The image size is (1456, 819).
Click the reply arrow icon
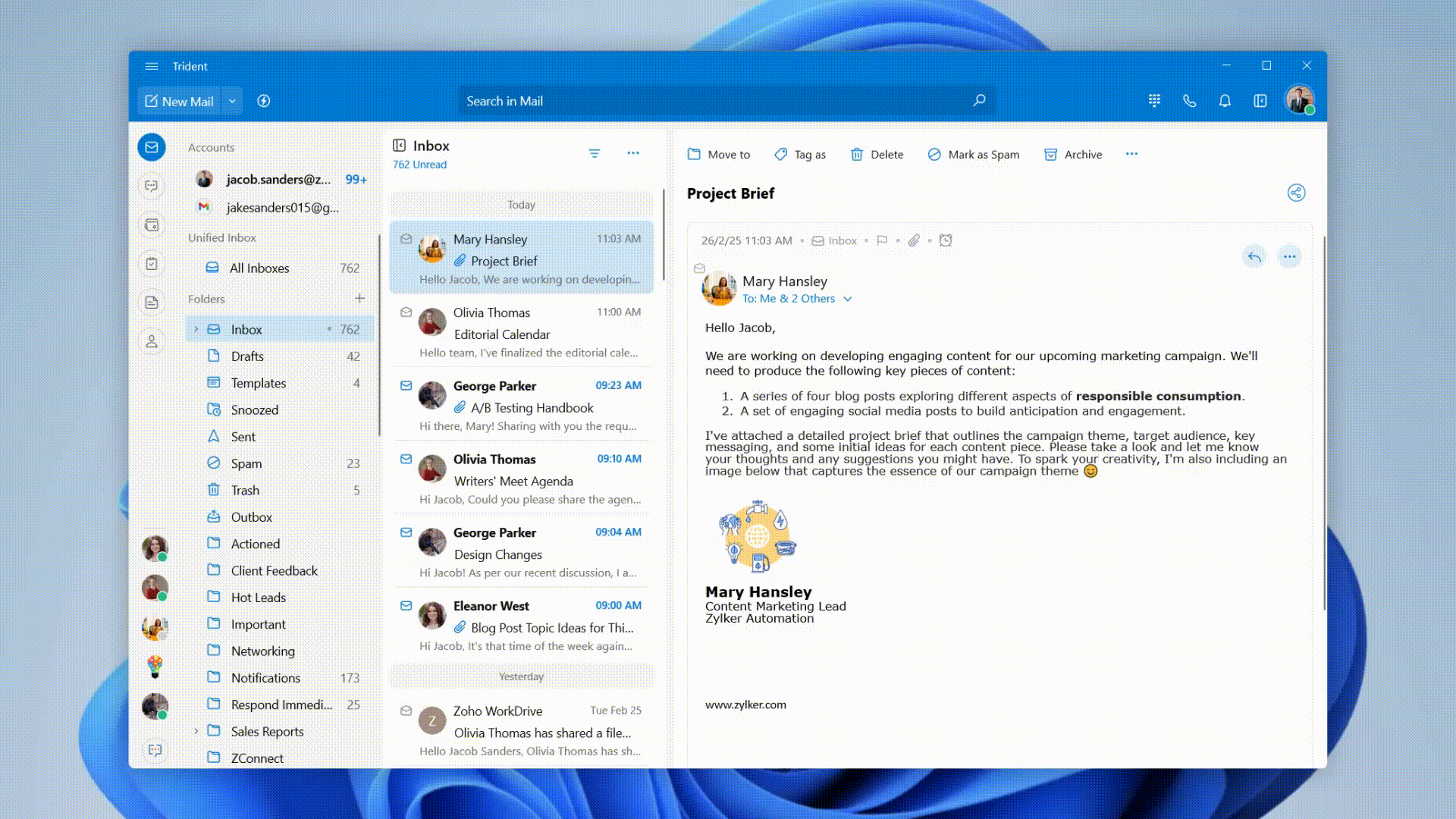coord(1254,257)
